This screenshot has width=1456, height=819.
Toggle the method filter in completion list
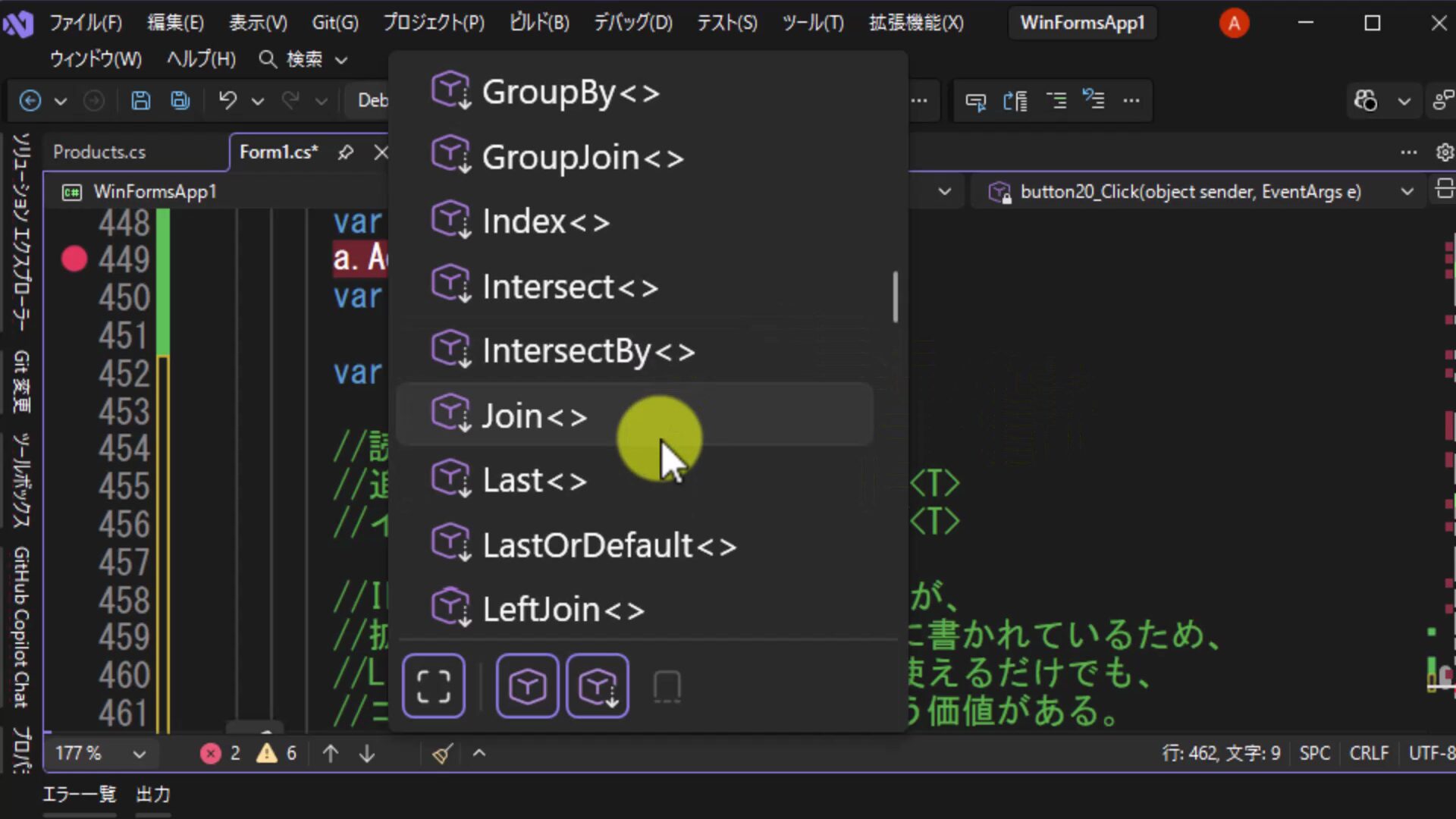click(527, 686)
